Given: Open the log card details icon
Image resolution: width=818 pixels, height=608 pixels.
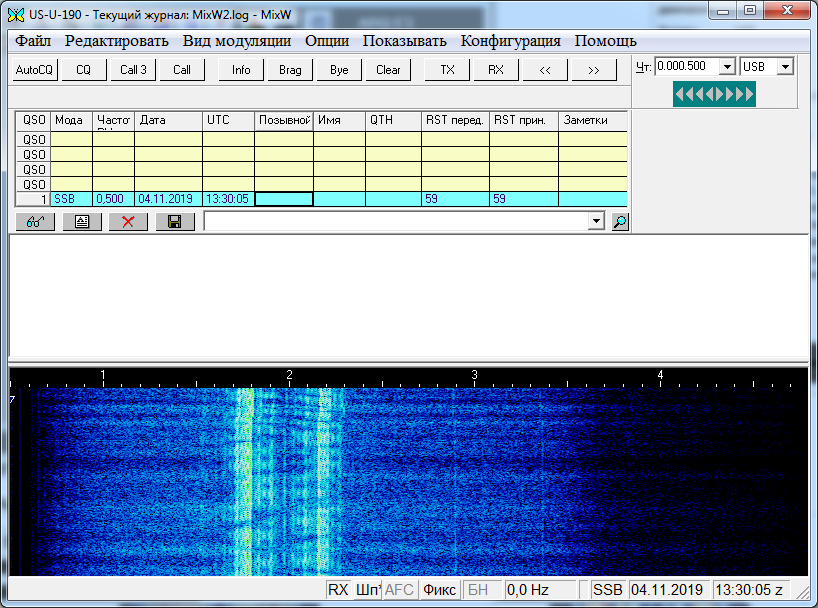Looking at the screenshot, I should tap(82, 222).
